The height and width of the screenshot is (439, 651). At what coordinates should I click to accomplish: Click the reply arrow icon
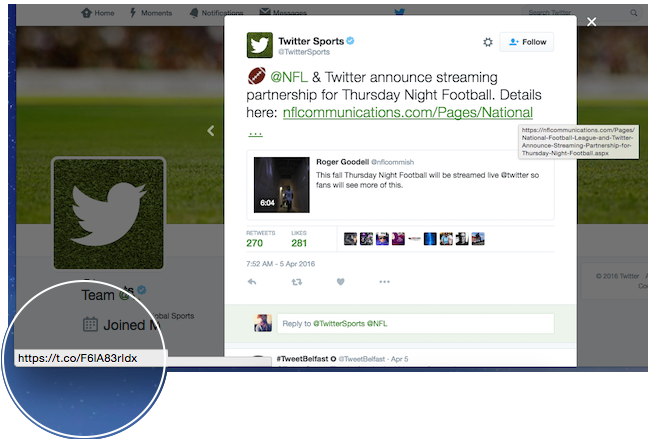point(252,282)
